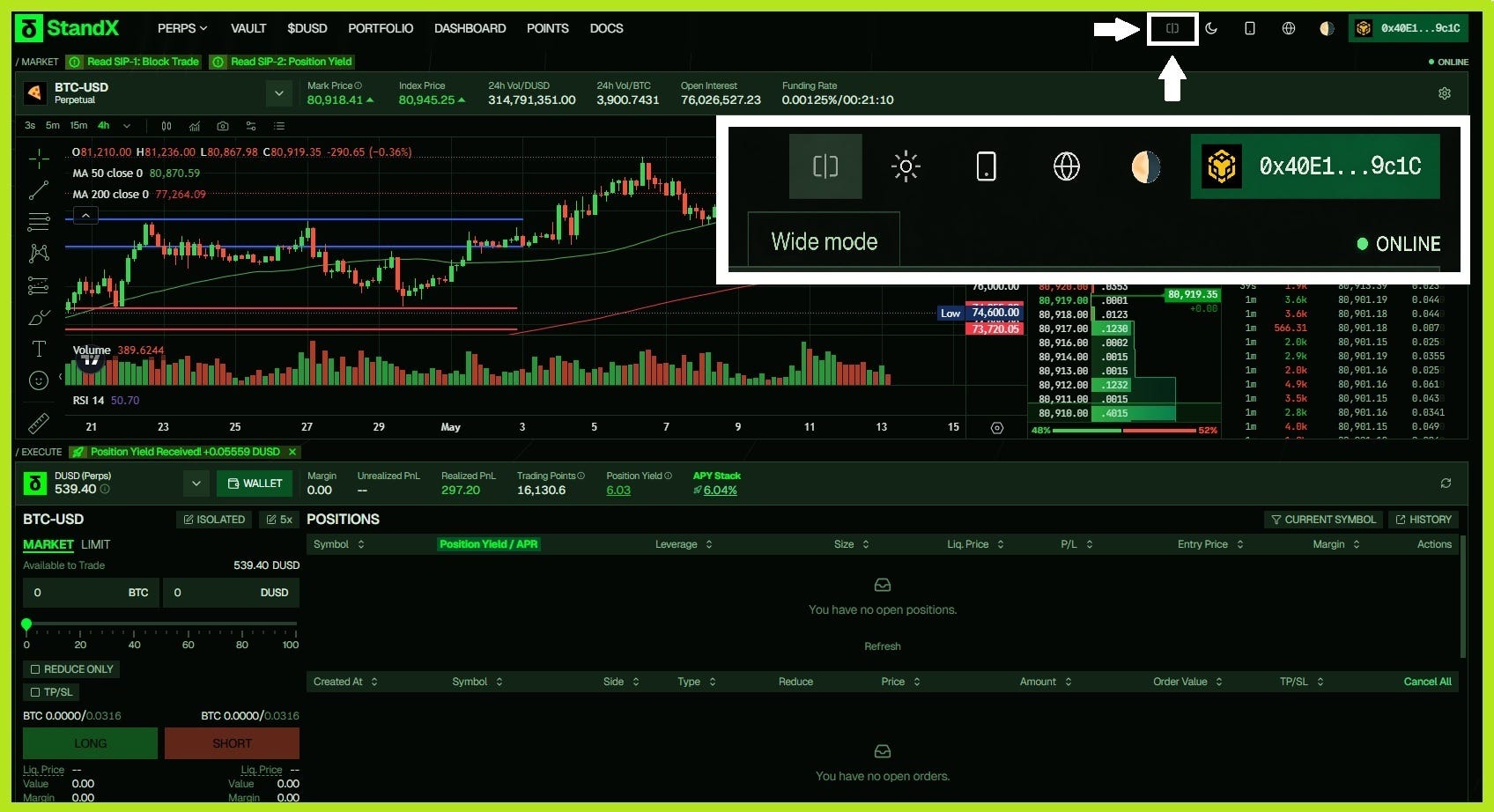Change ISOLATED margin mode
The image size is (1494, 812).
(214, 520)
